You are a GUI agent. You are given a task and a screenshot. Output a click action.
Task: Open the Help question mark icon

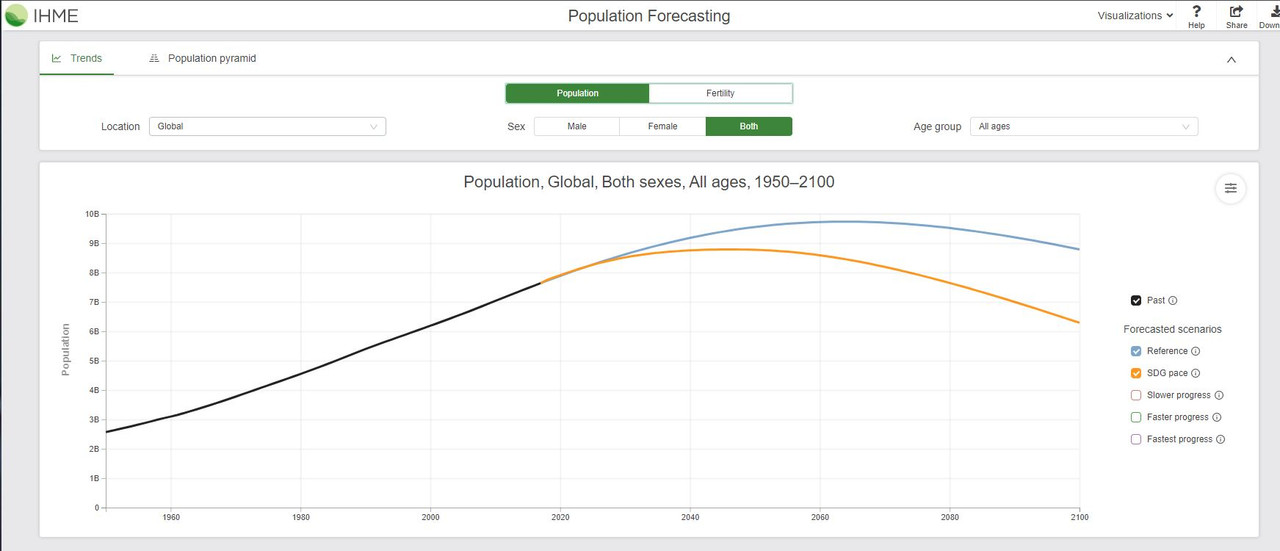click(x=1196, y=11)
